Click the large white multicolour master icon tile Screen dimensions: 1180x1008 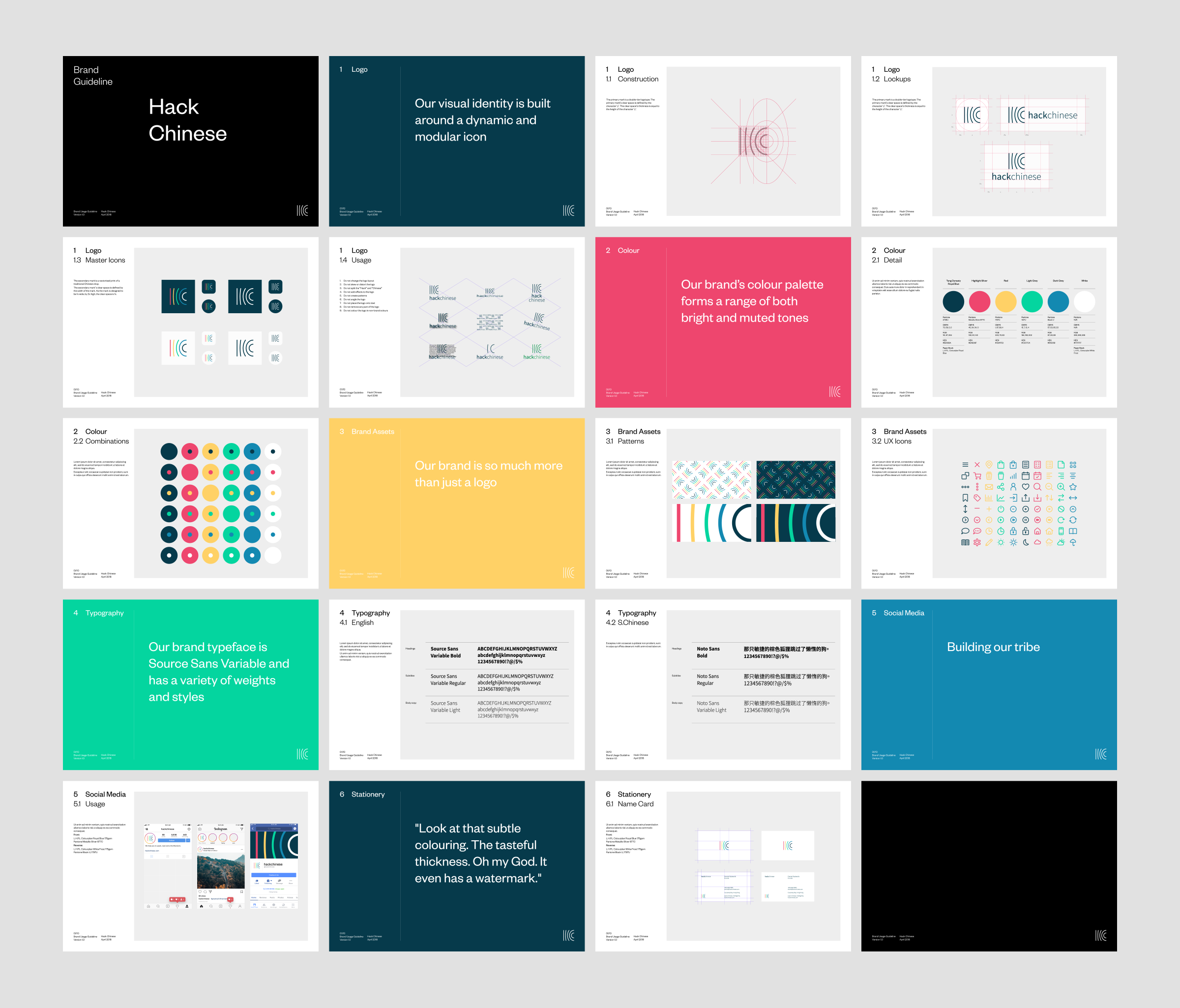pos(178,348)
